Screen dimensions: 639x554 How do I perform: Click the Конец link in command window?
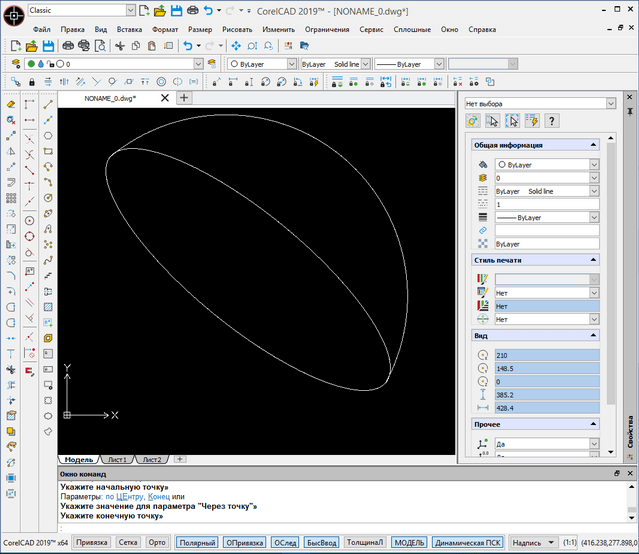click(158, 496)
